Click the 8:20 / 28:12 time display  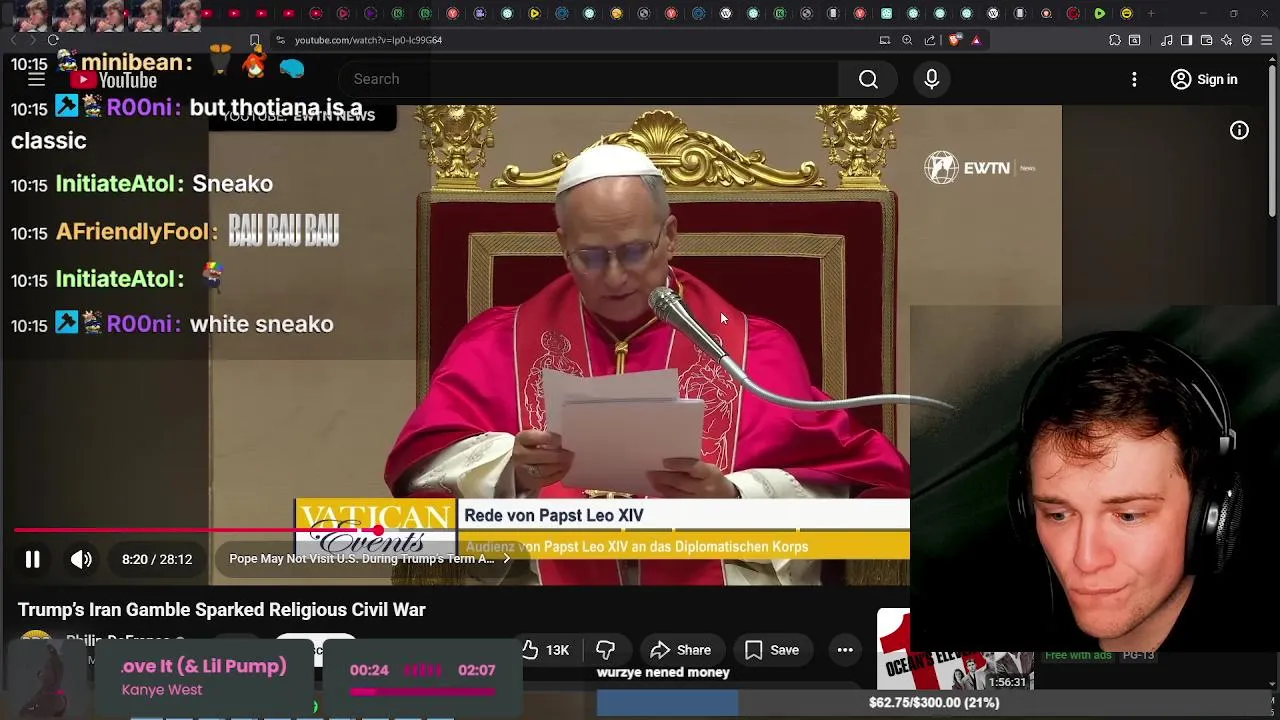pyautogui.click(x=157, y=559)
